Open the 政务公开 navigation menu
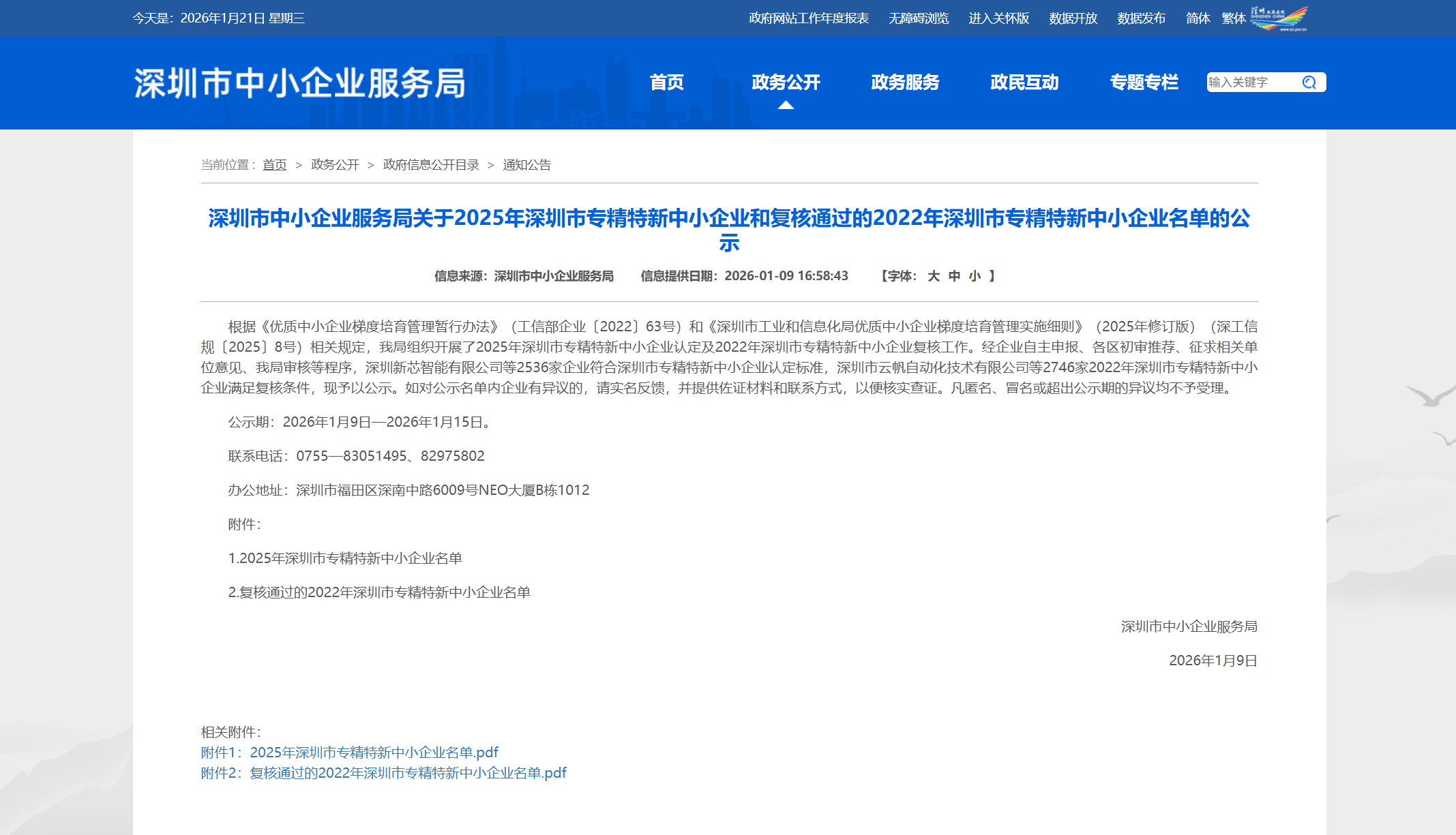This screenshot has width=1456, height=835. [x=786, y=82]
